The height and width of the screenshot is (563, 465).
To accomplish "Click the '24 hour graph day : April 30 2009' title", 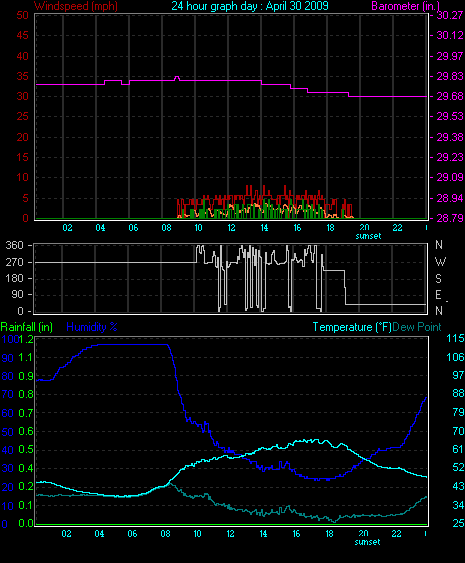I will click(250, 6).
